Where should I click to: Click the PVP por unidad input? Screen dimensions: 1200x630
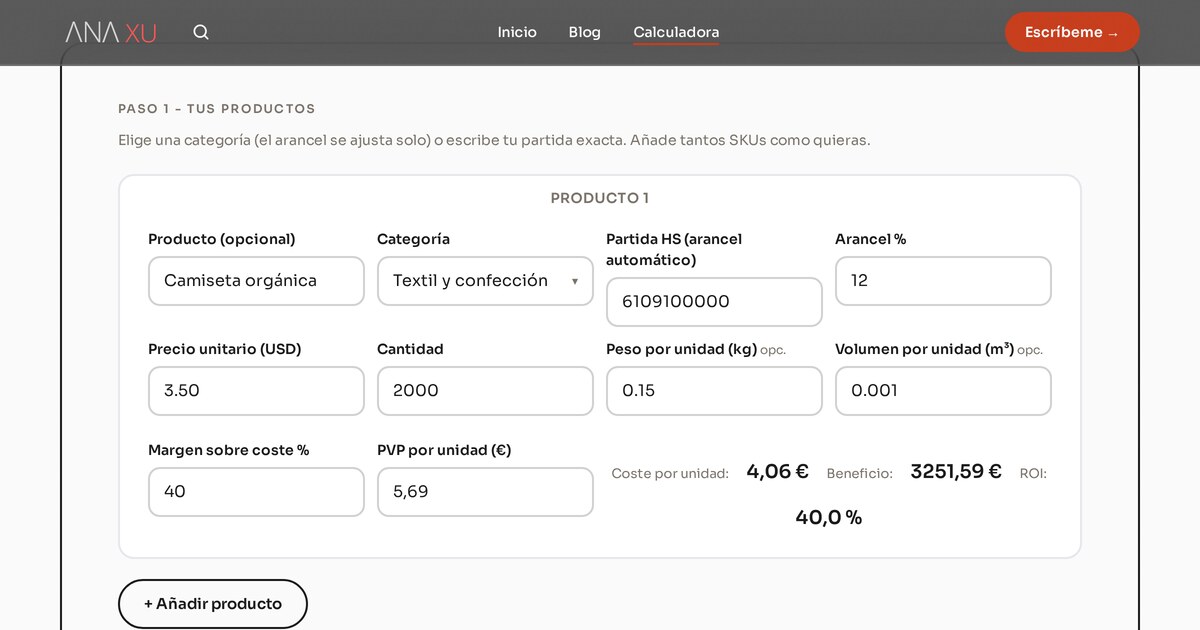pyautogui.click(x=485, y=492)
